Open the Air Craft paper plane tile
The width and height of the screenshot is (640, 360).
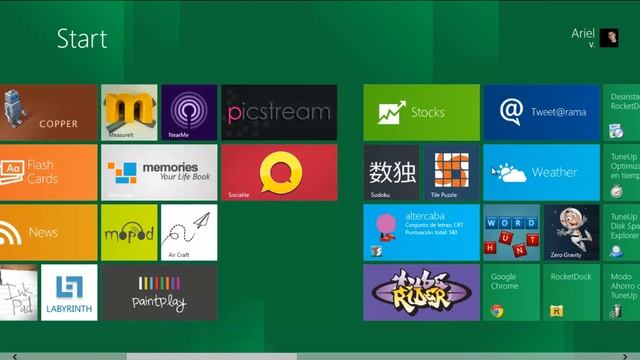coord(189,232)
